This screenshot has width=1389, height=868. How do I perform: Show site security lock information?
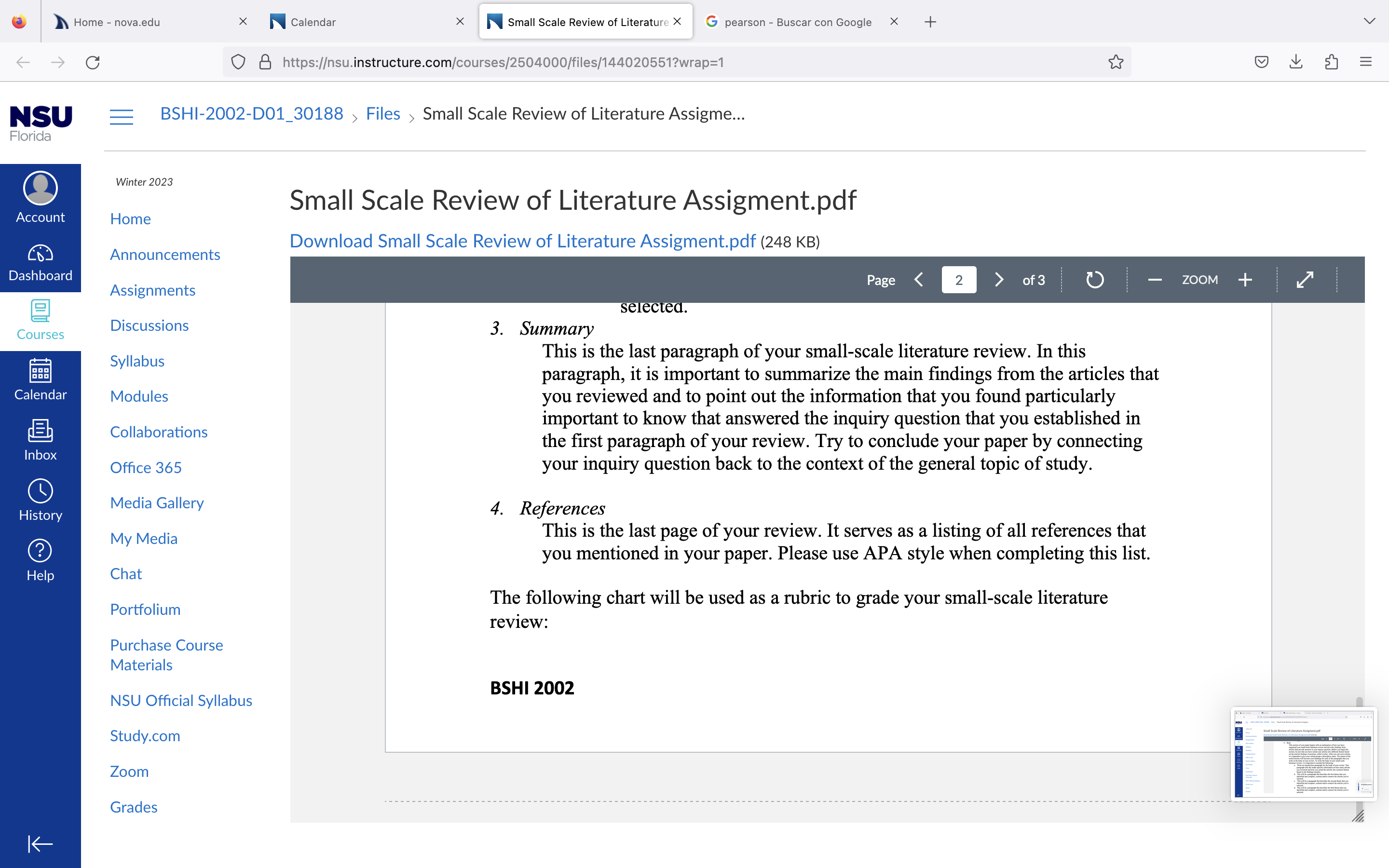(265, 62)
